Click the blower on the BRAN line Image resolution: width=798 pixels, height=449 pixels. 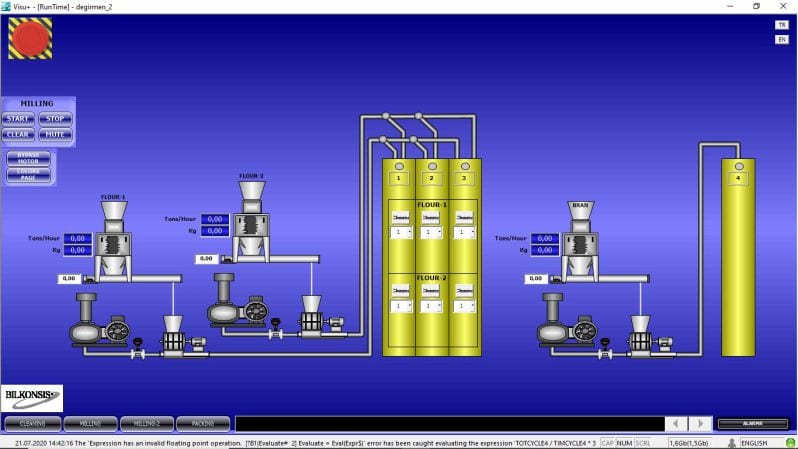coord(567,320)
